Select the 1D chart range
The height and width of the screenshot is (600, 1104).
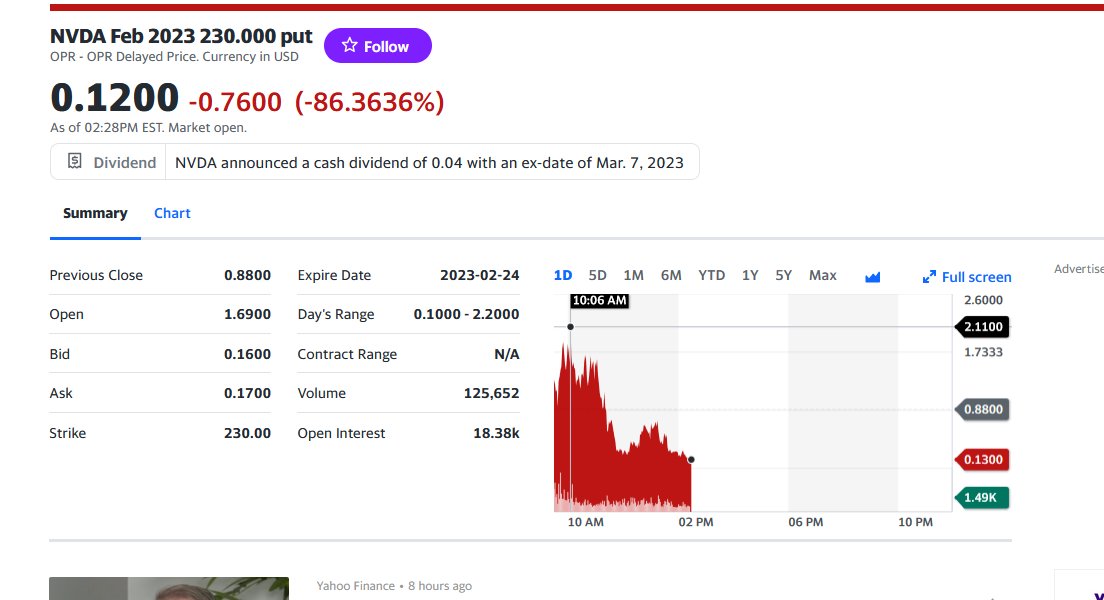[x=563, y=275]
